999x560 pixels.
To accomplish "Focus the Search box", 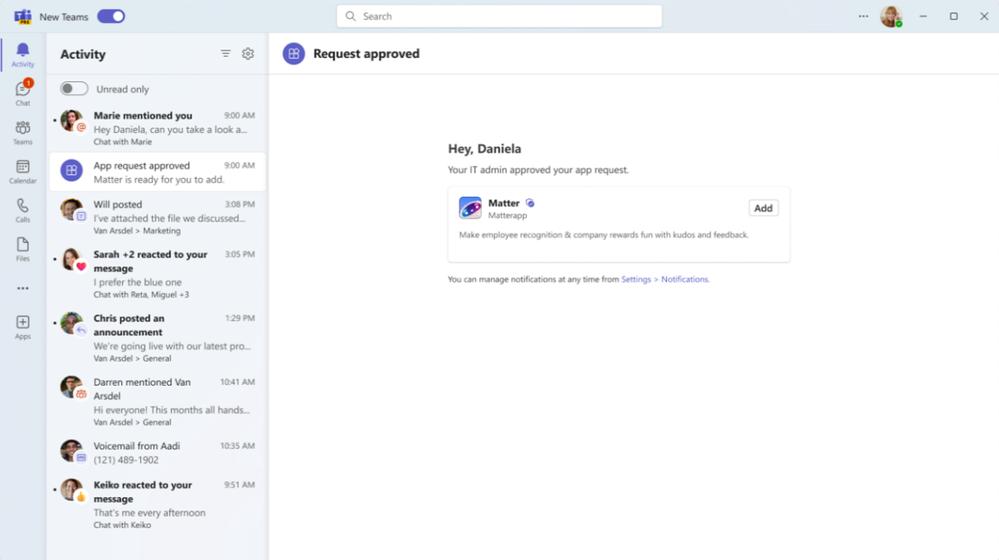I will click(499, 16).
